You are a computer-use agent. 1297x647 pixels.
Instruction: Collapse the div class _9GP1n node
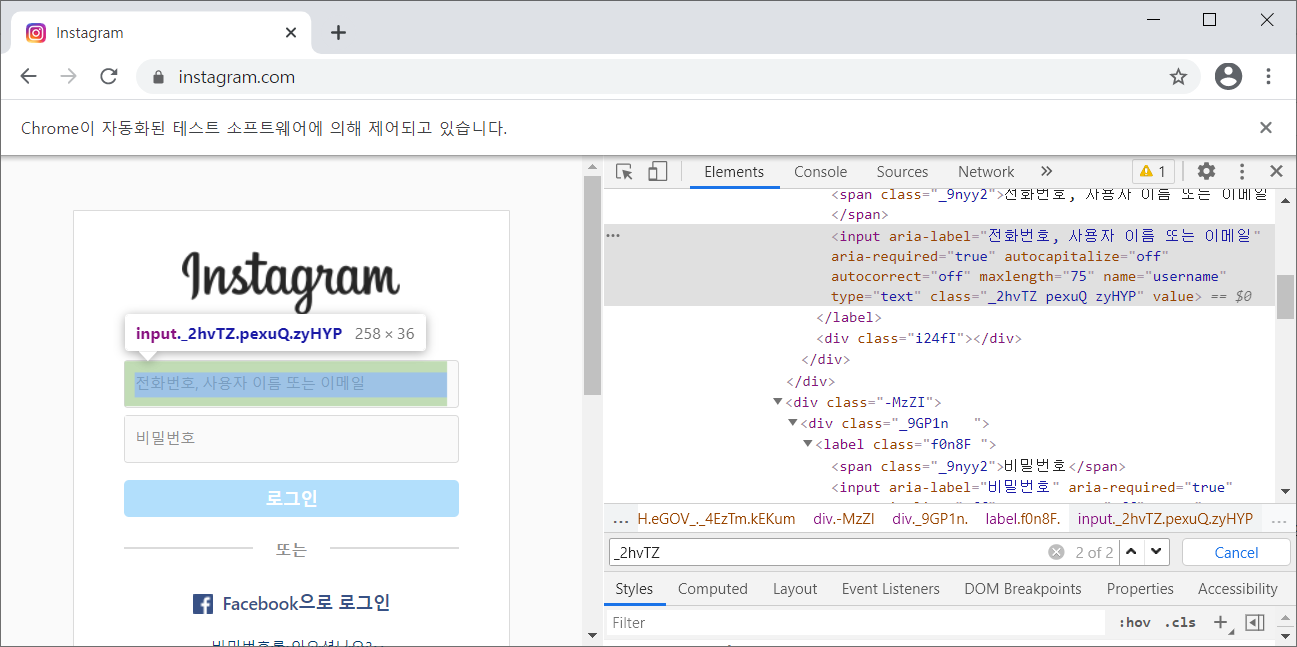tap(793, 423)
